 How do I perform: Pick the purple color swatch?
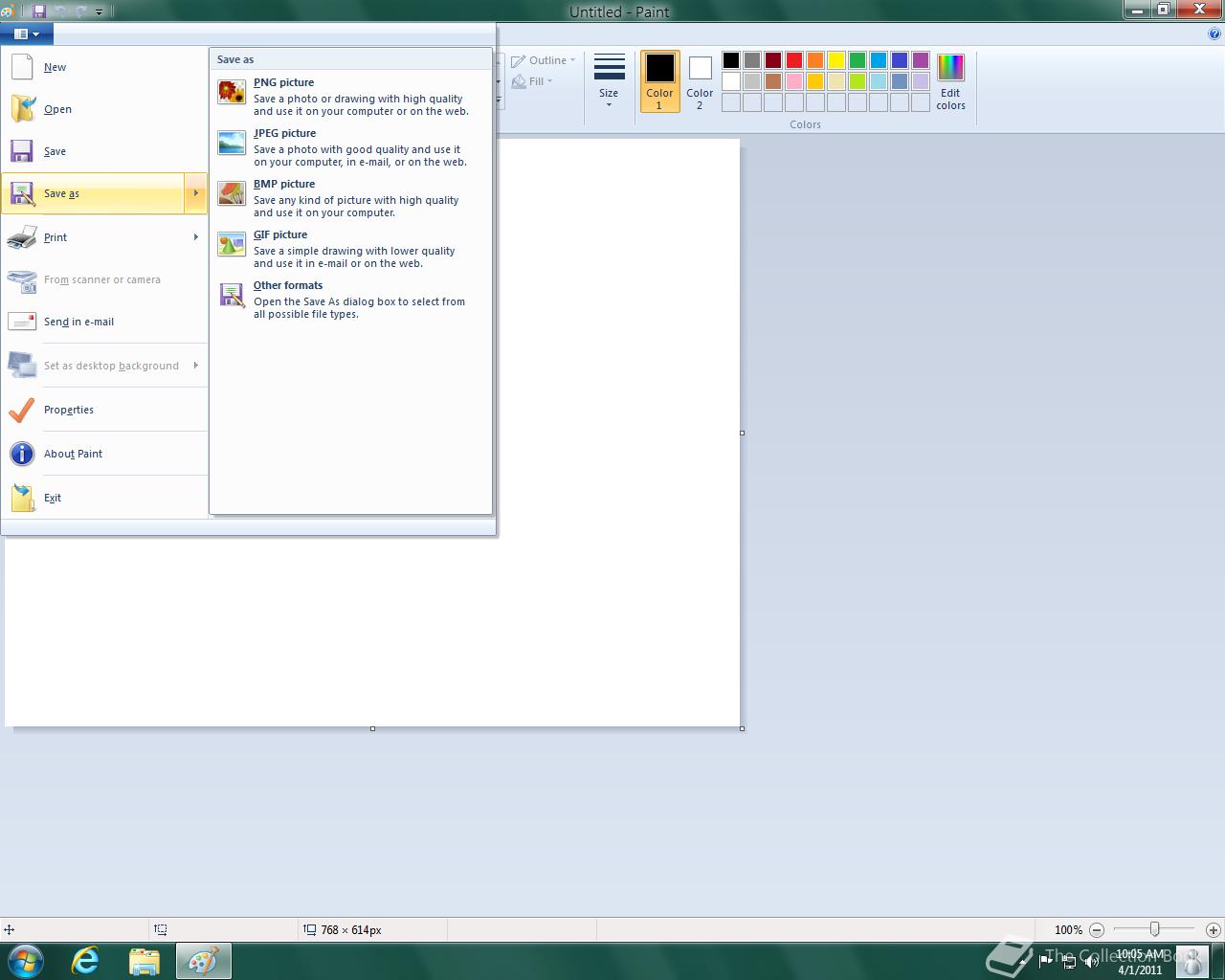921,60
